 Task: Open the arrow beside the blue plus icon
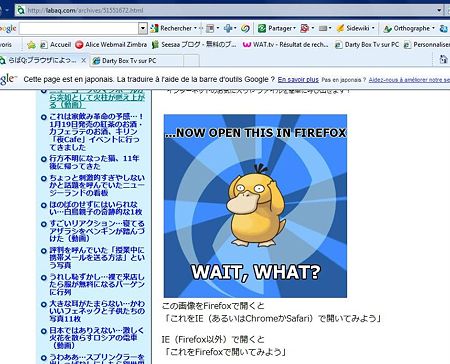235,28
